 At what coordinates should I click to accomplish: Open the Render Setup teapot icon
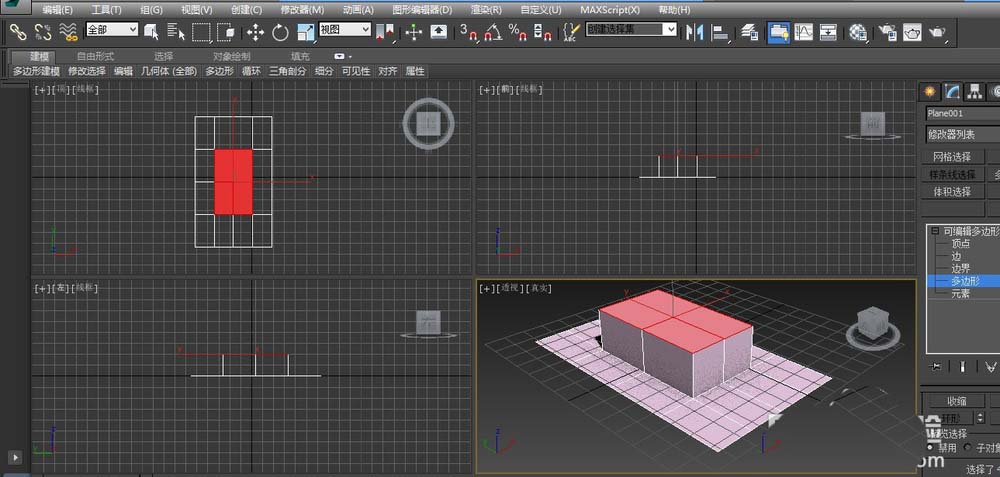pyautogui.click(x=888, y=32)
